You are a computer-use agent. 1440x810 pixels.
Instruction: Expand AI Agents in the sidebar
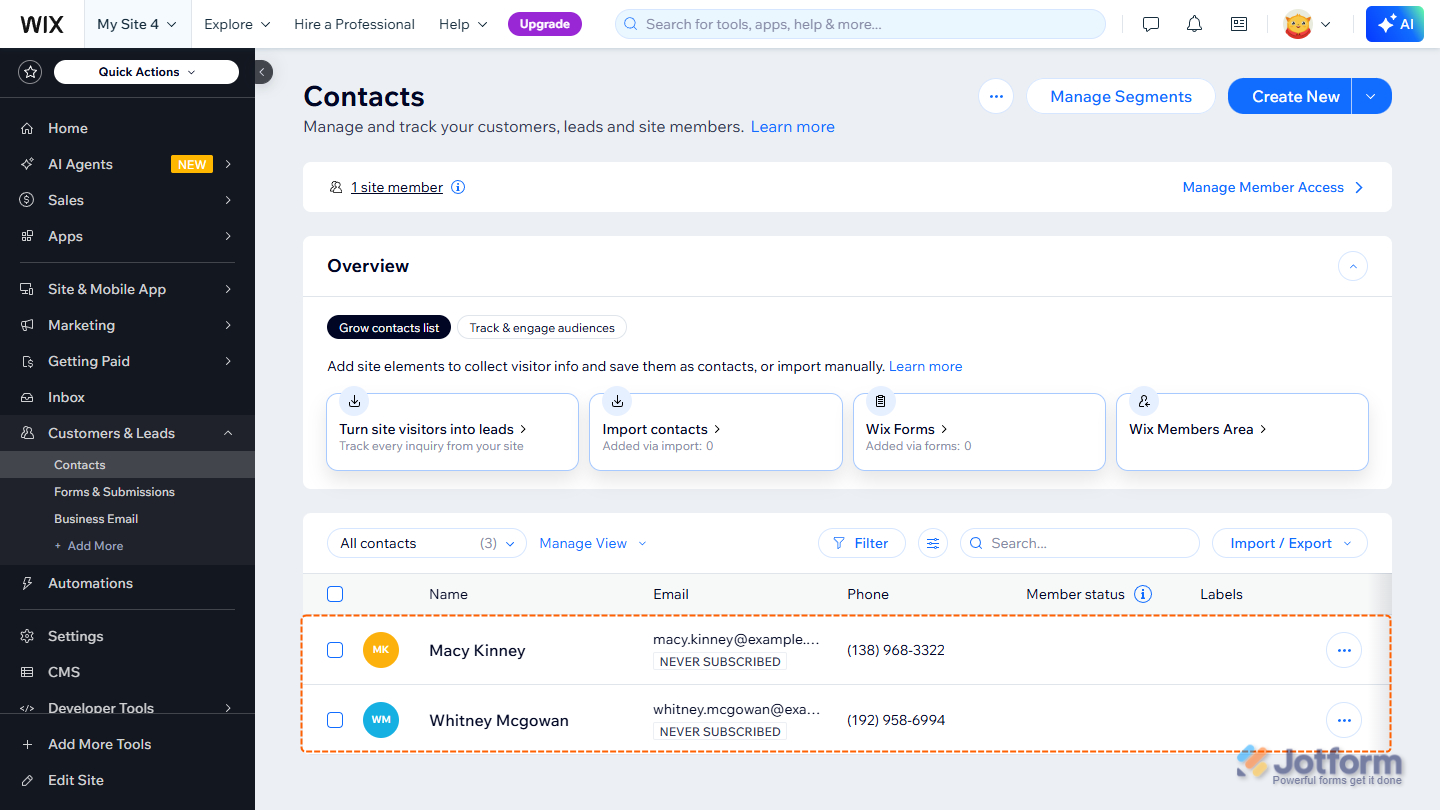coord(127,164)
